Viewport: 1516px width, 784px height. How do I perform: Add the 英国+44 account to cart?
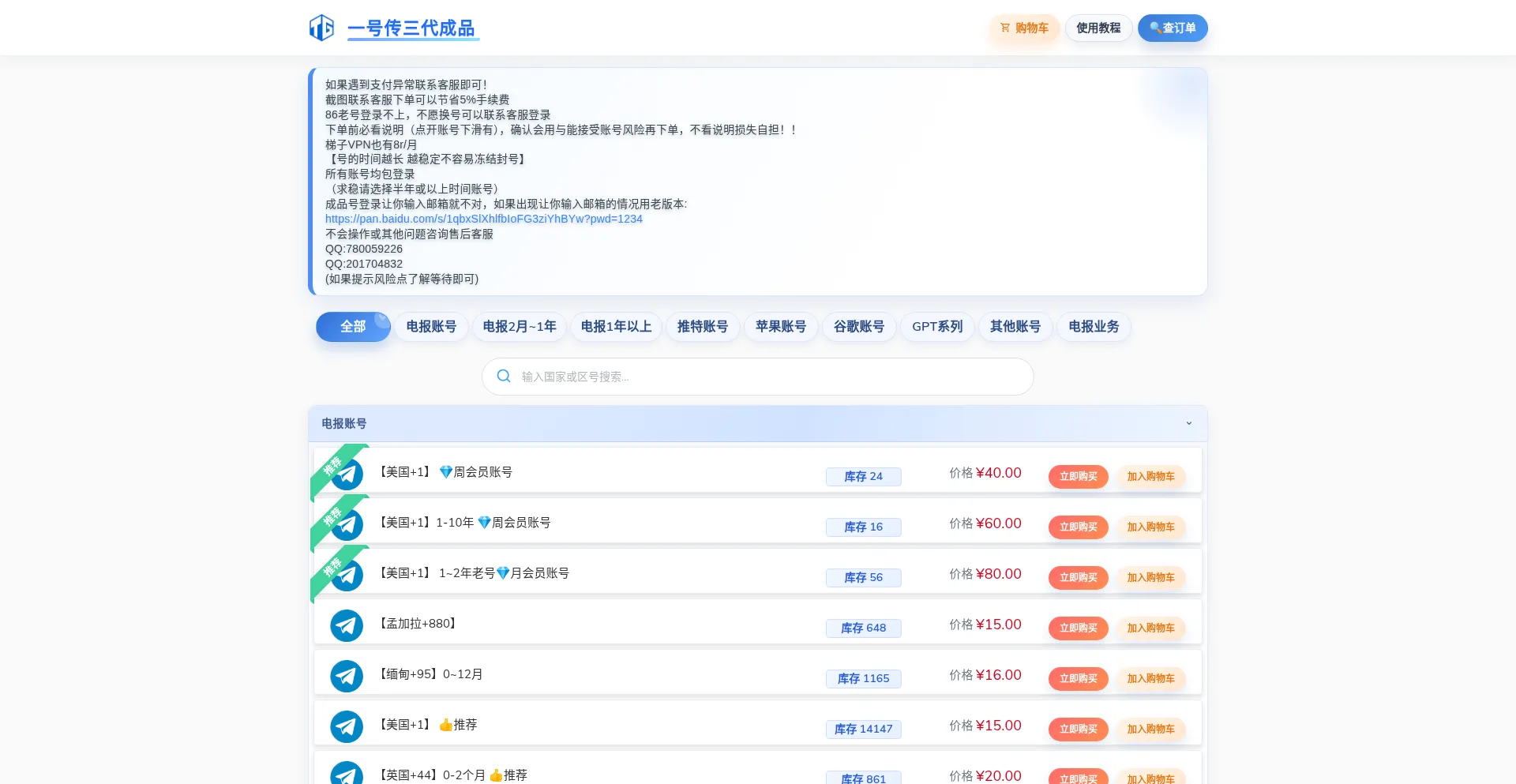click(1150, 777)
